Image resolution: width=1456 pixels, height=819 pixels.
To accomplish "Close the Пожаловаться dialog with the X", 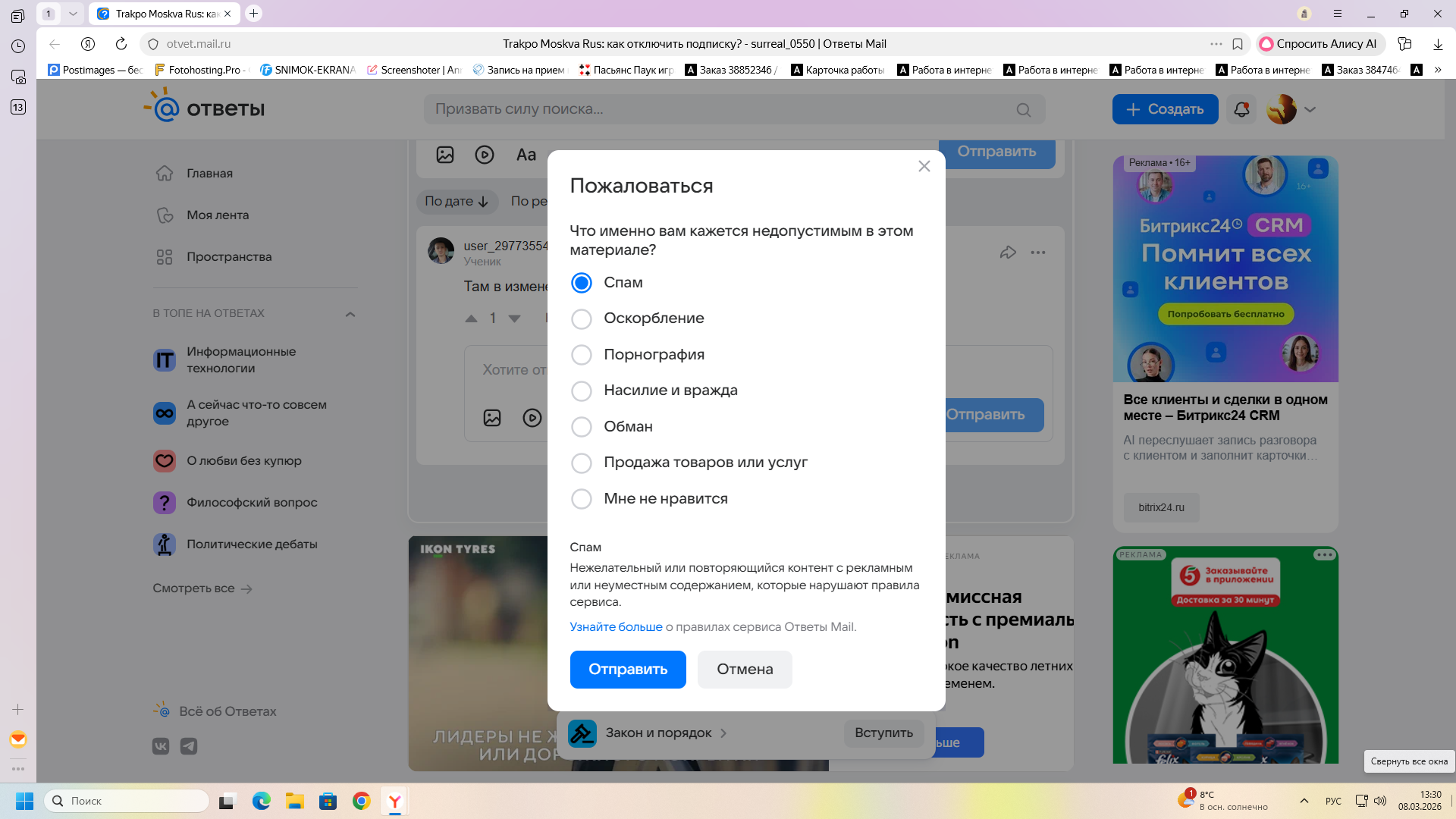I will [924, 166].
